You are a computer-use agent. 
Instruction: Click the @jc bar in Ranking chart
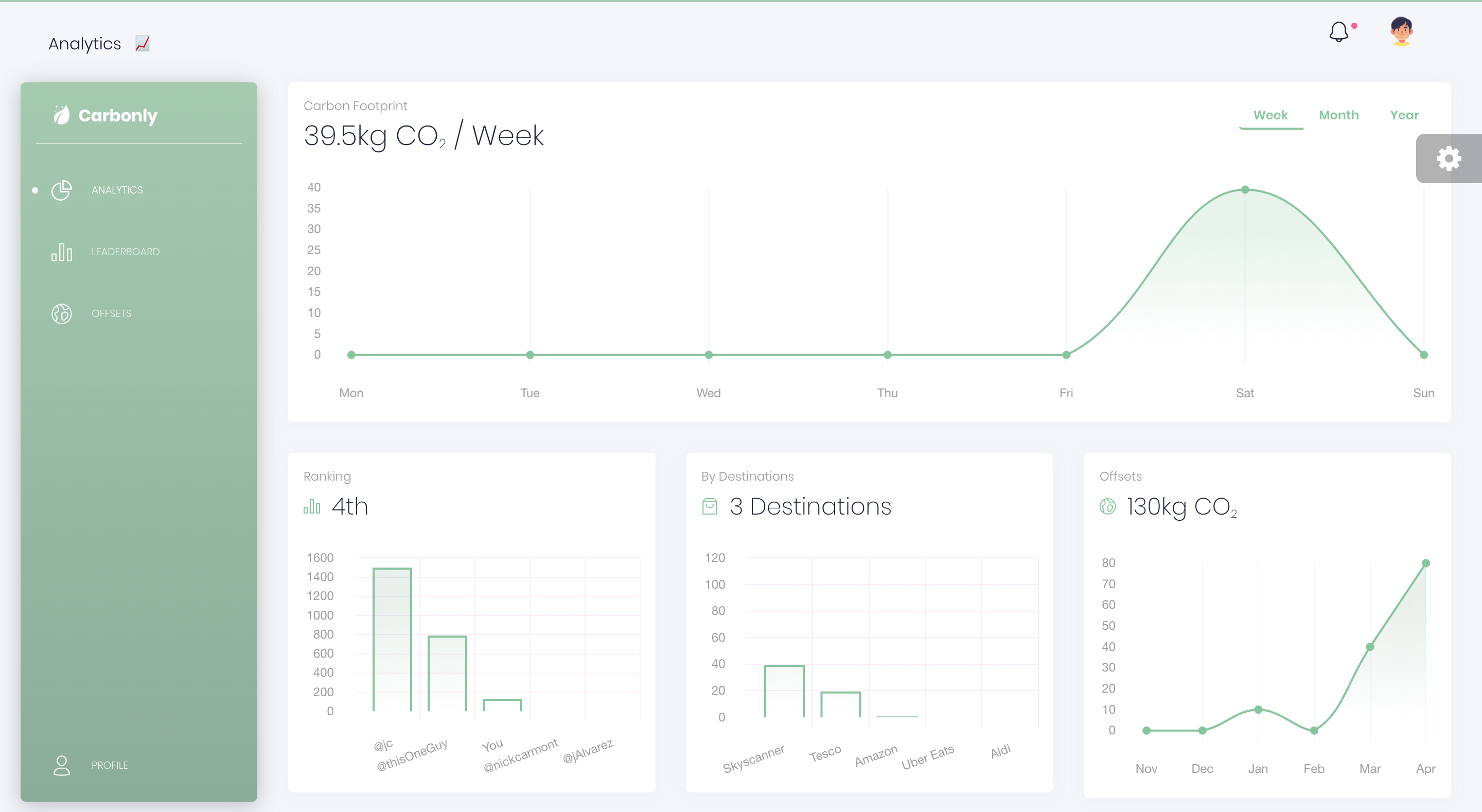pos(392,639)
